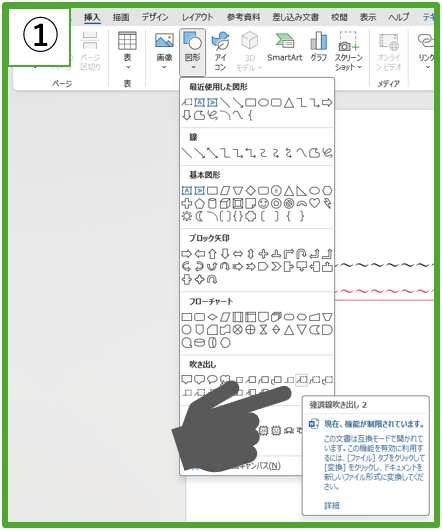Select the highlighted 強調線吹き出し 2 callout shape

click(x=301, y=380)
